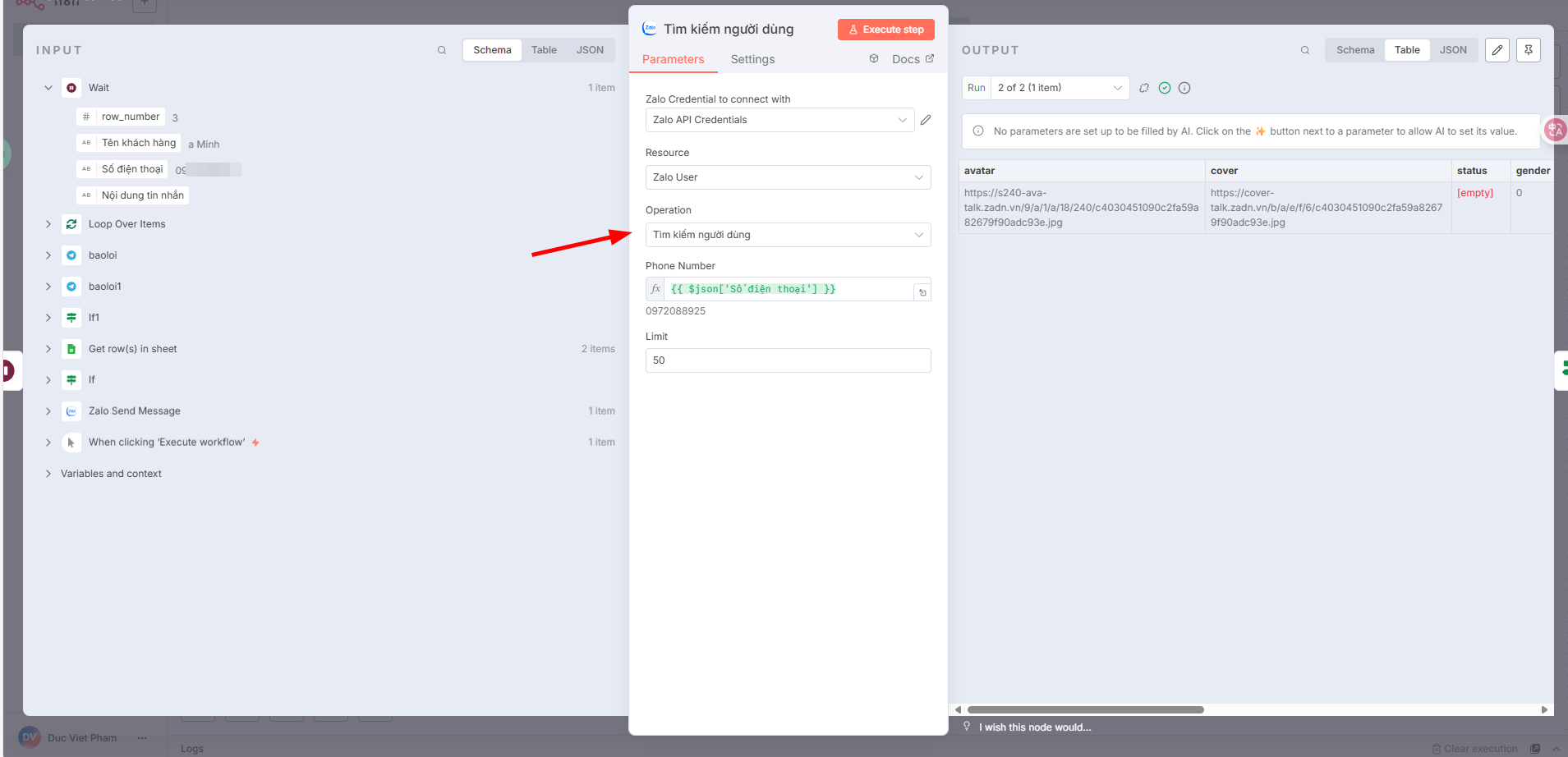The height and width of the screenshot is (757, 1568).
Task: Open the Docs link
Action: pyautogui.click(x=913, y=59)
